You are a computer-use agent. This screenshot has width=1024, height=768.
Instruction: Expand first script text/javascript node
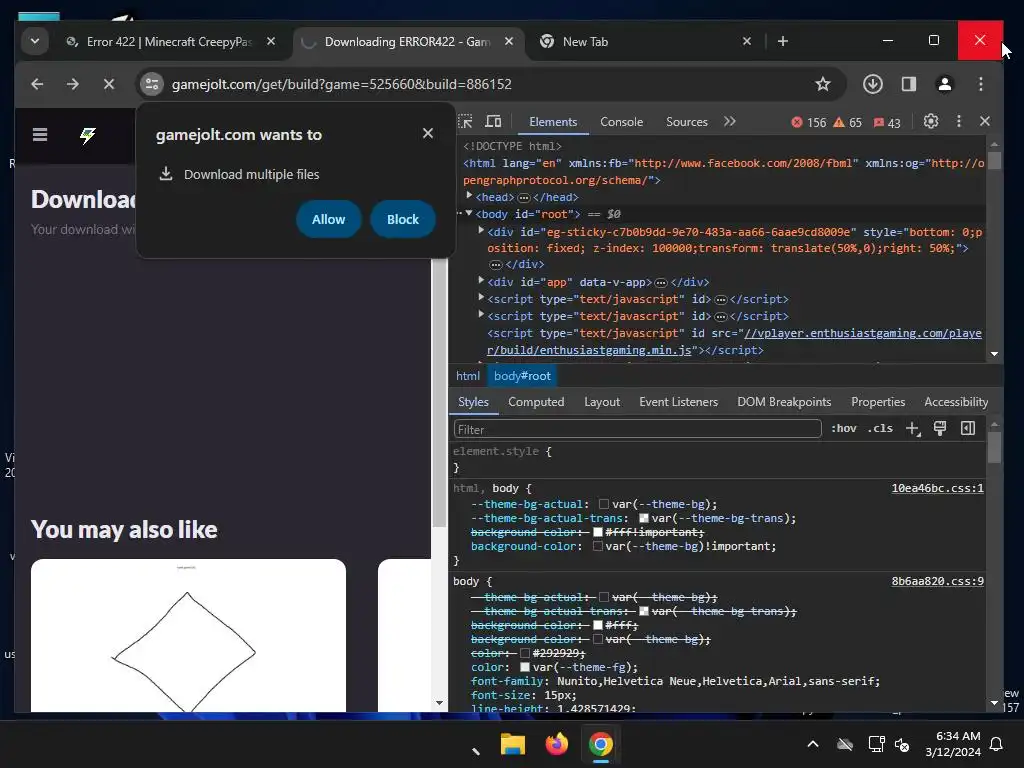coord(481,298)
